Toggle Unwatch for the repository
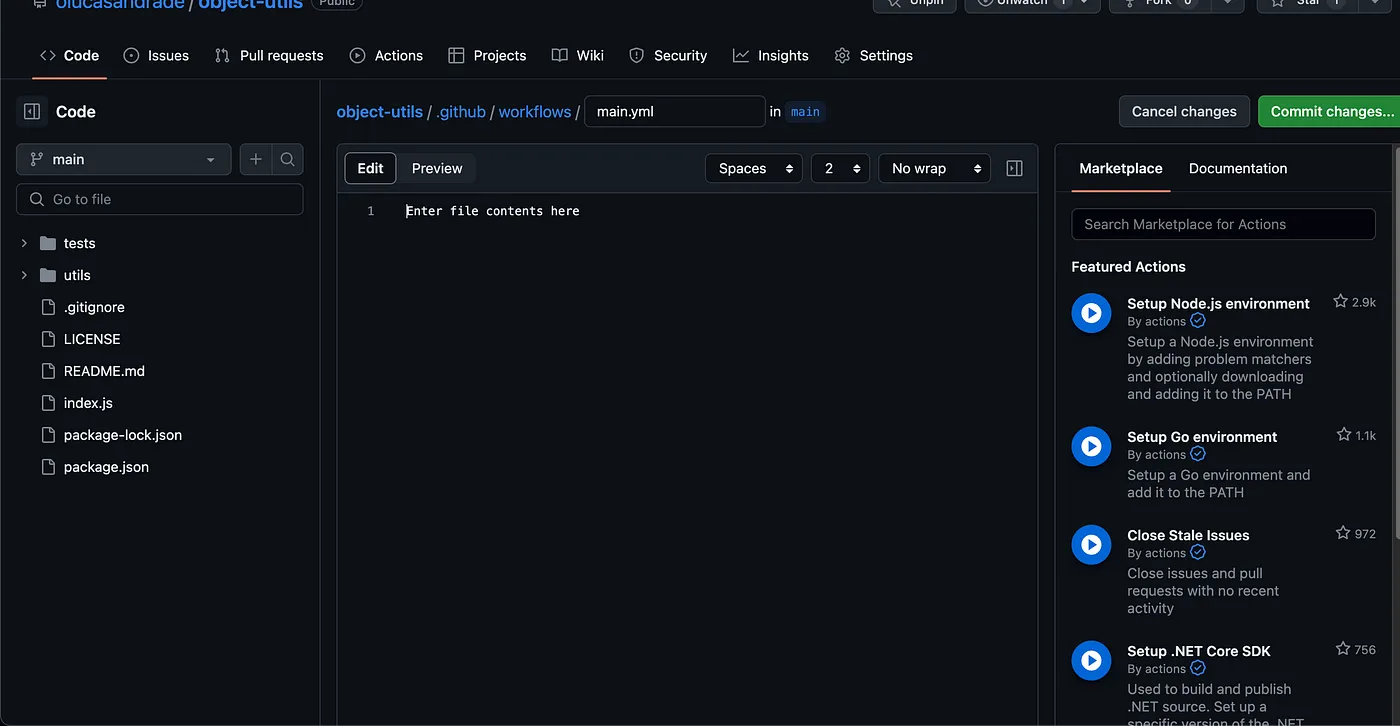This screenshot has height=726, width=1400. [1022, 3]
